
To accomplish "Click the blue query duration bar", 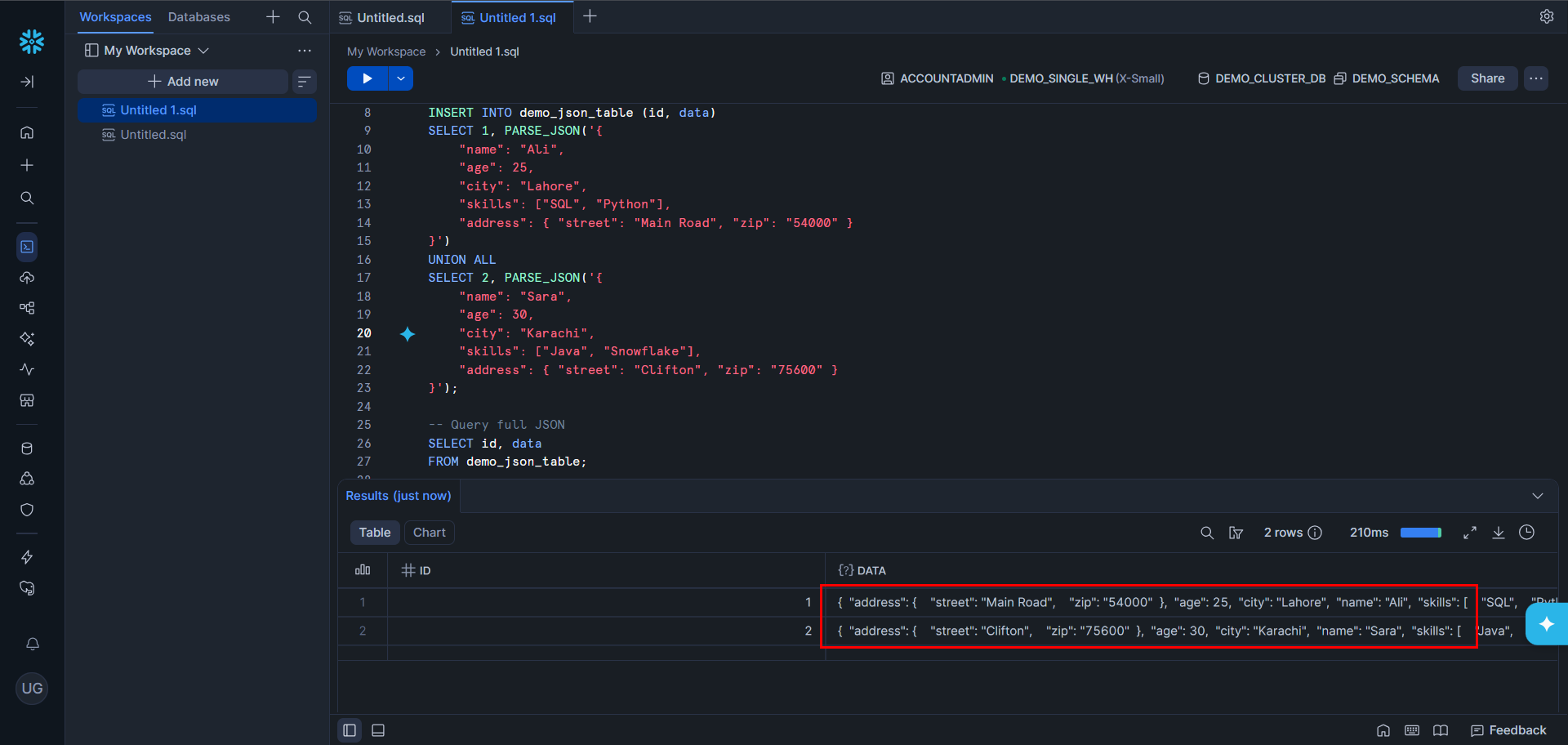I will tap(1421, 533).
